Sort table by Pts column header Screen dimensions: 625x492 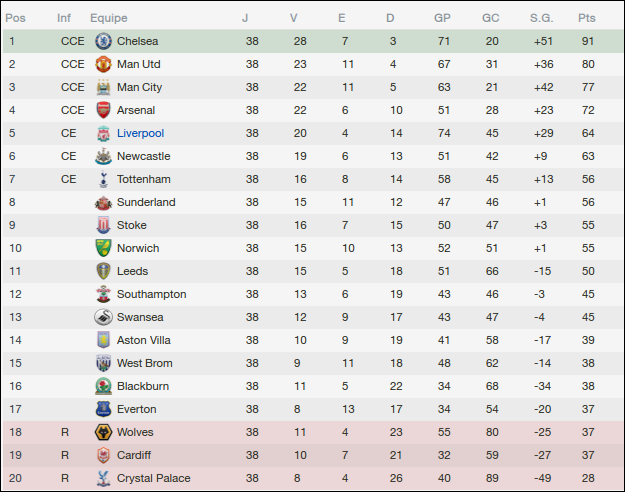(x=587, y=18)
